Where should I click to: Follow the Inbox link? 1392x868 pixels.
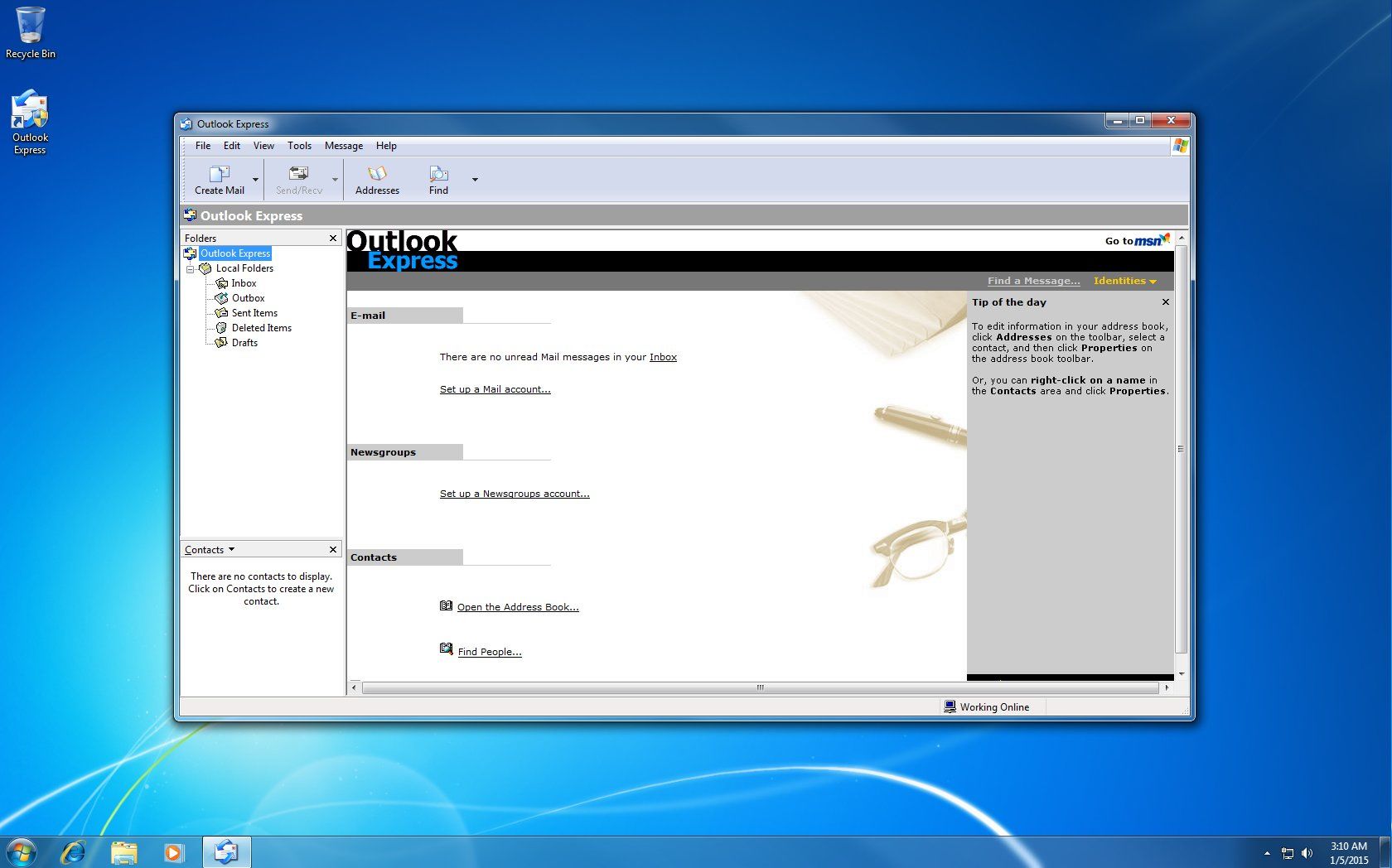click(663, 357)
